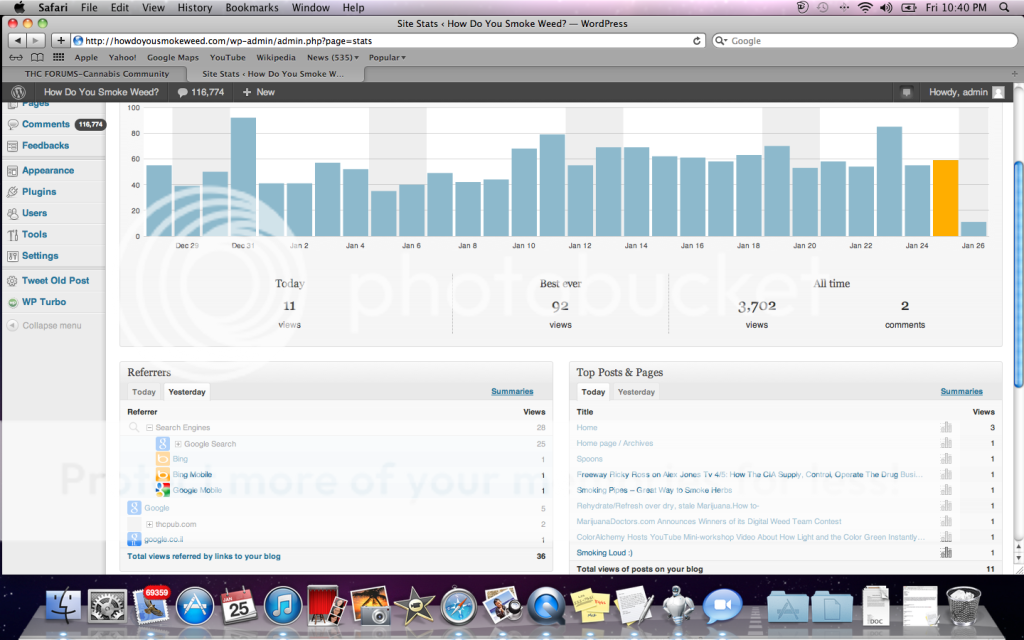This screenshot has height=640, width=1024.
Task: Click the Google search field
Action: pyautogui.click(x=865, y=40)
